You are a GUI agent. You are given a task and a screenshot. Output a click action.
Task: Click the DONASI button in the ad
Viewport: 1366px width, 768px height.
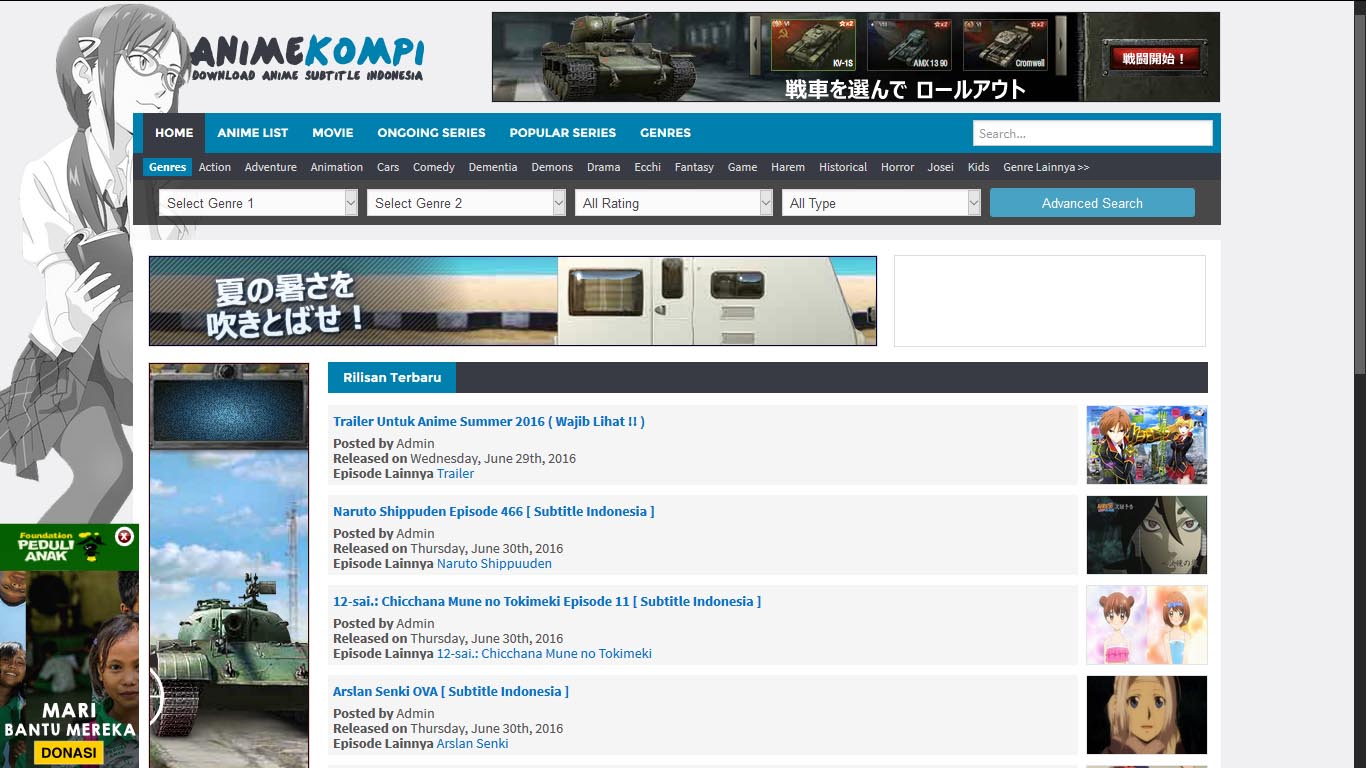(x=70, y=752)
